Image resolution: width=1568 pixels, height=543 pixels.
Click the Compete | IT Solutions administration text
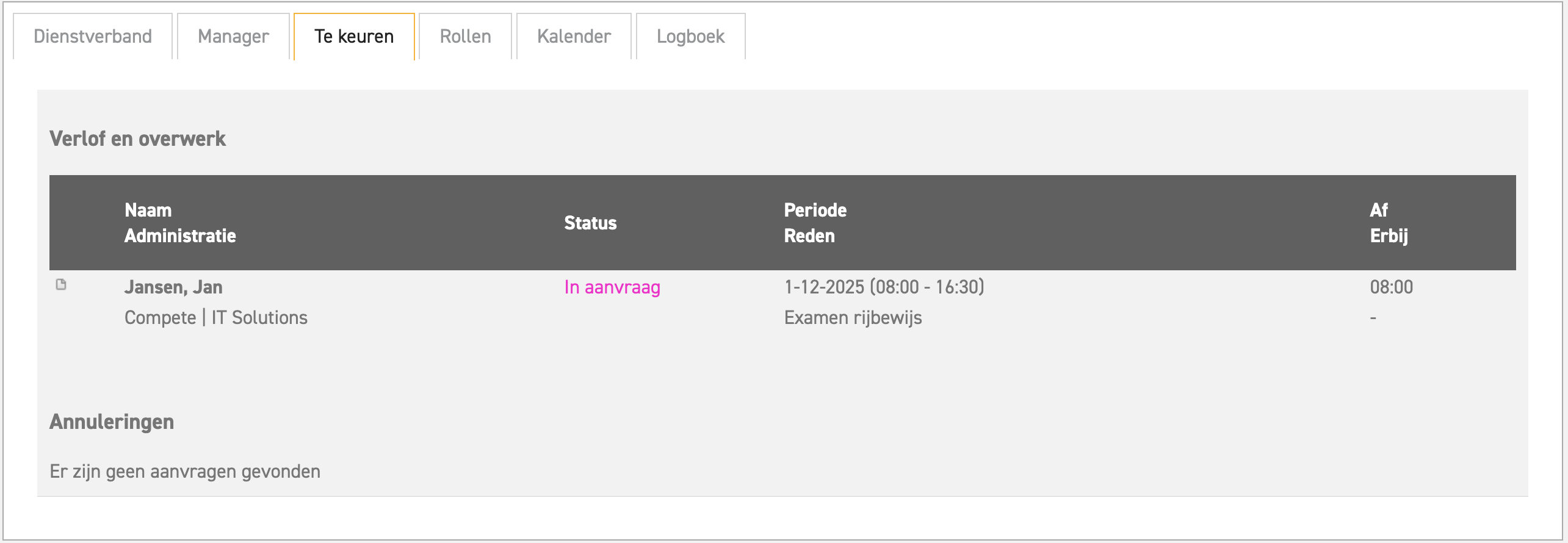point(216,318)
